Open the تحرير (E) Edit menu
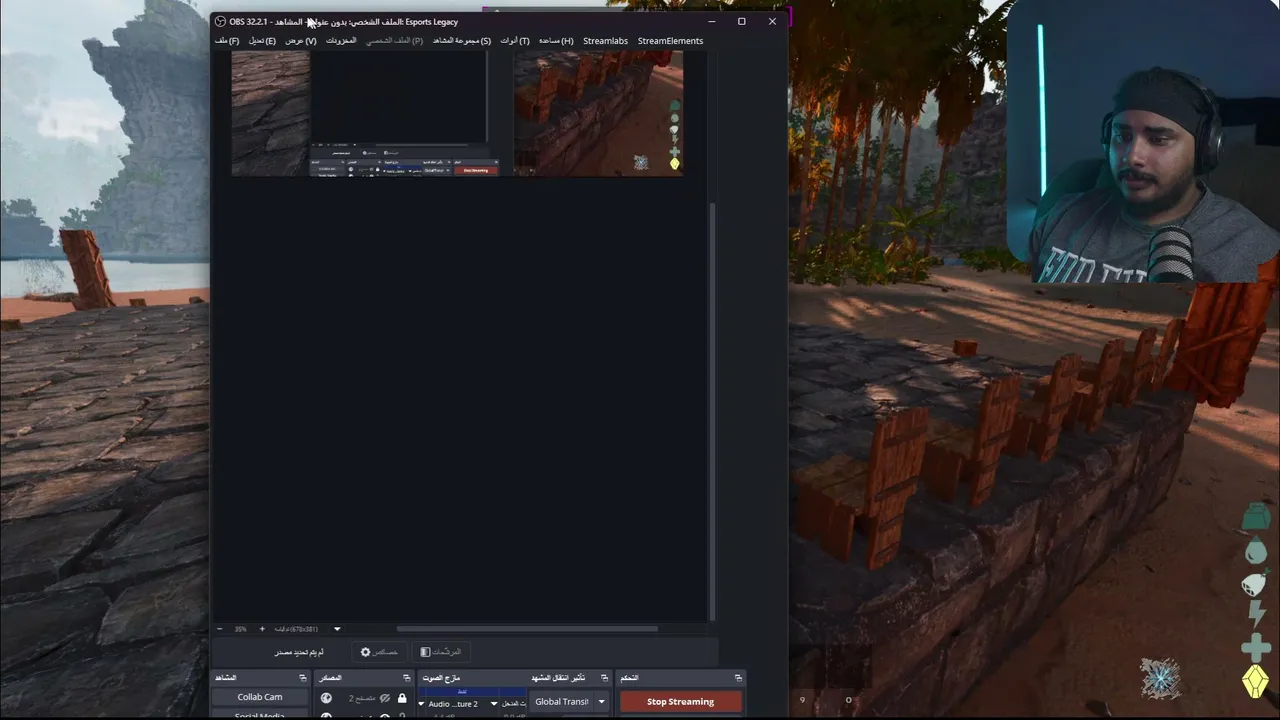 (x=262, y=41)
